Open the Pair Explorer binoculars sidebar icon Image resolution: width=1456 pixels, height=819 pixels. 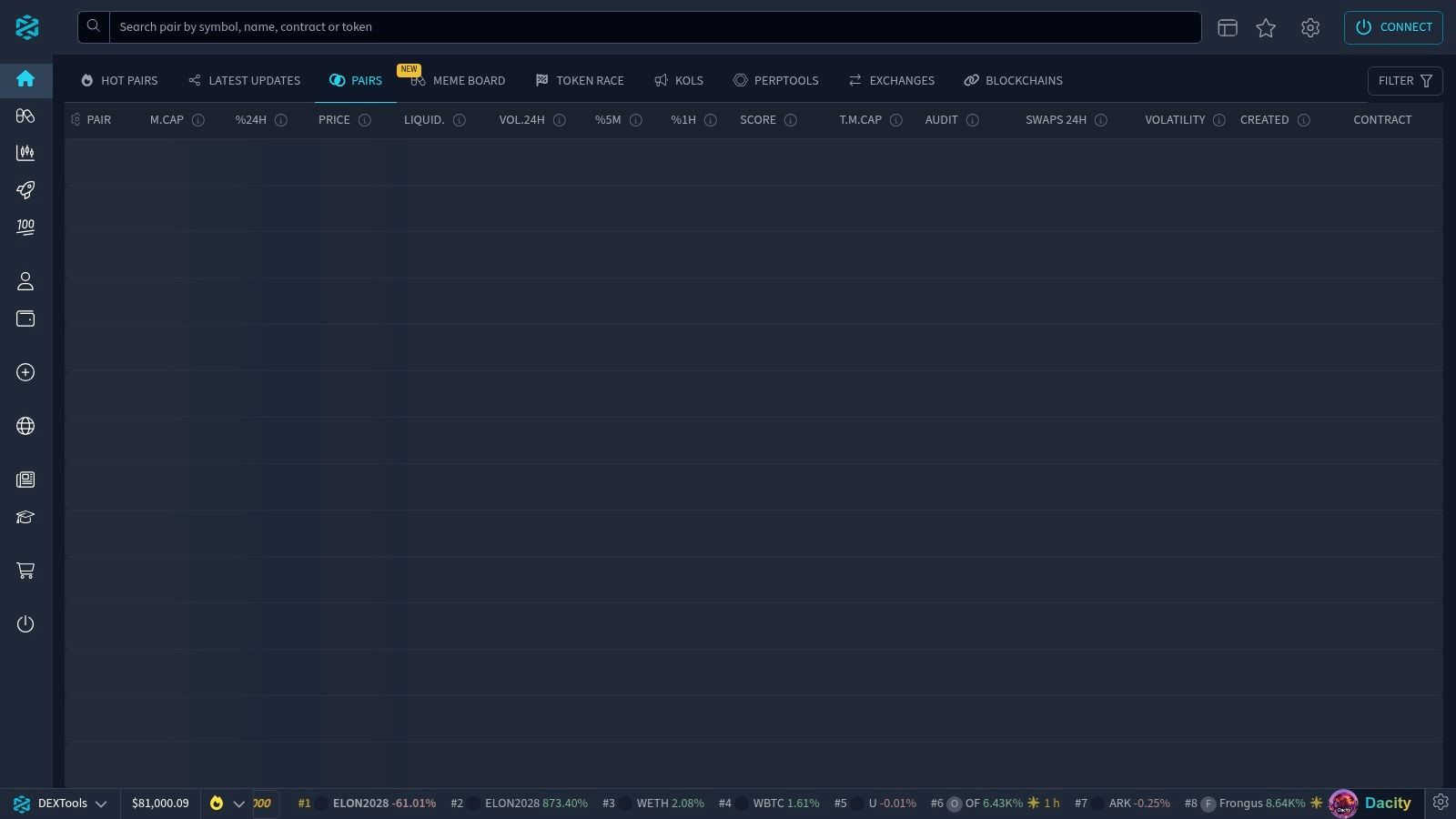point(25,116)
